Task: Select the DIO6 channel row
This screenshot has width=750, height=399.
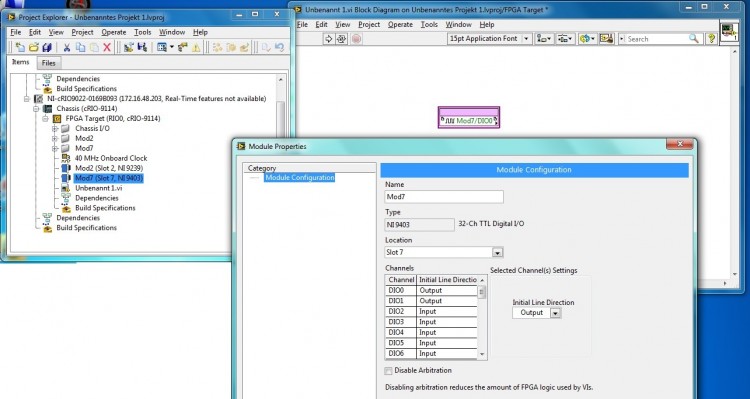Action: pos(431,354)
